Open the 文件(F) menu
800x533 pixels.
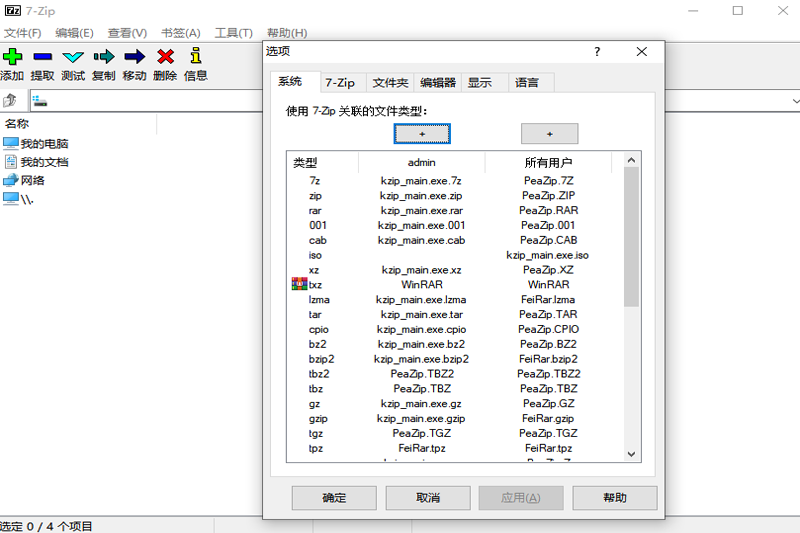coord(22,33)
